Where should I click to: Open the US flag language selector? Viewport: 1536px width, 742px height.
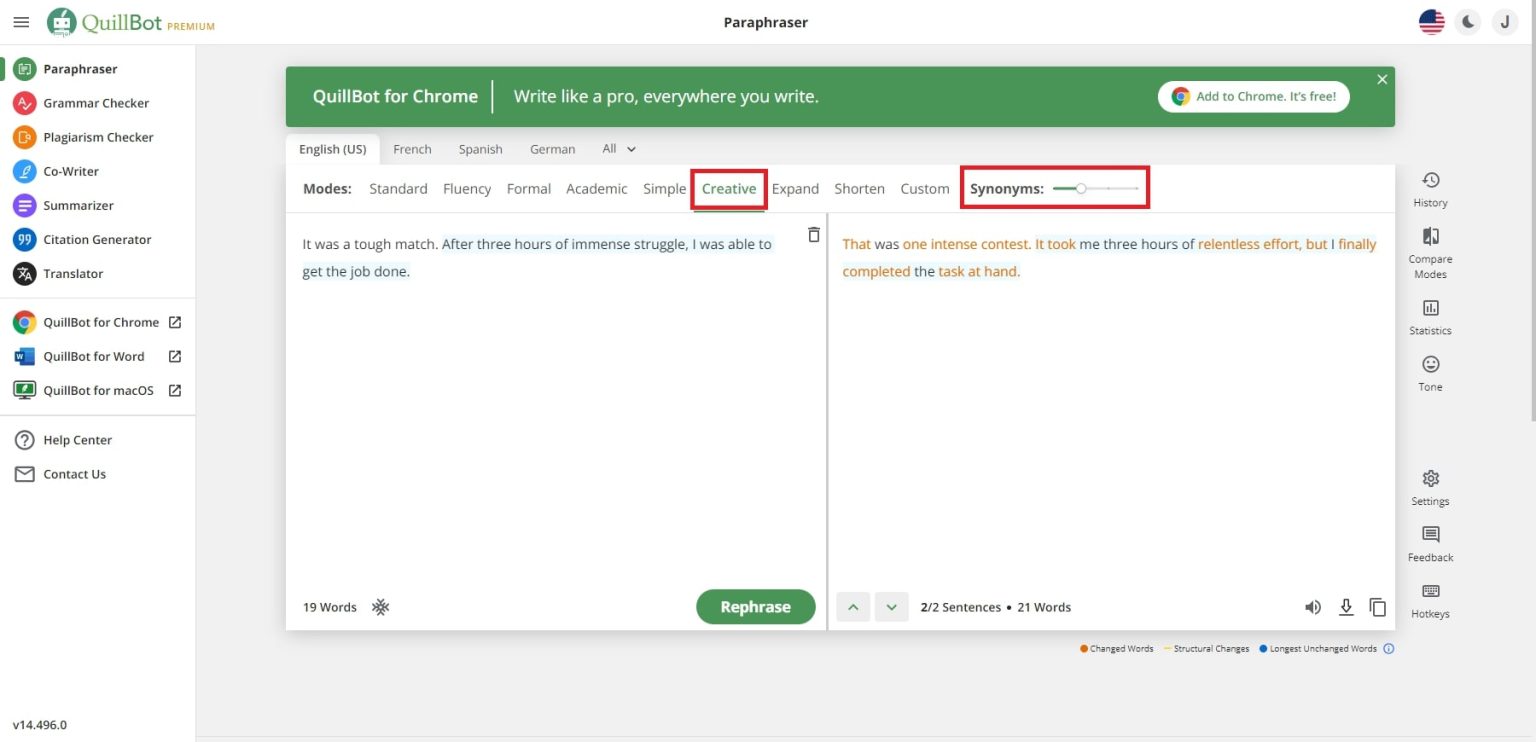pyautogui.click(x=1431, y=22)
